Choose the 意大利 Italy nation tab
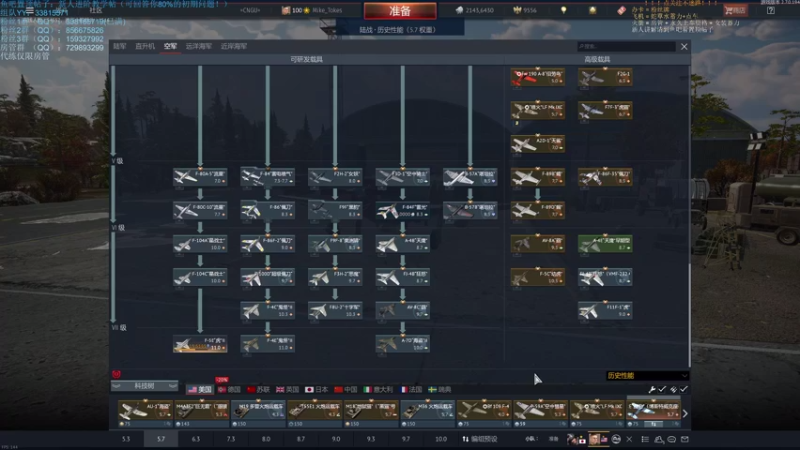Screen dimensions: 800x450 point(378,390)
